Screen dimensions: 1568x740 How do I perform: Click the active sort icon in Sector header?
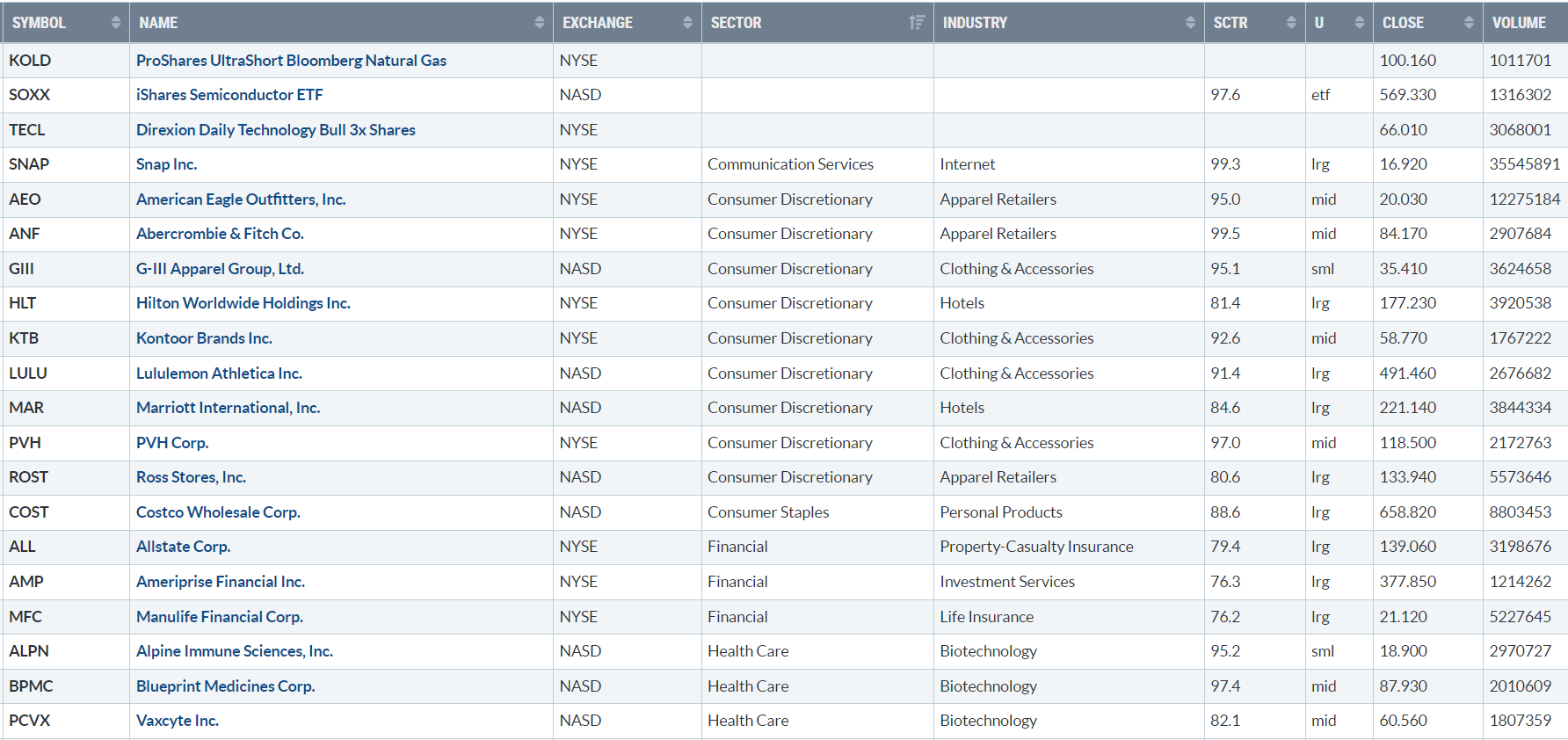pyautogui.click(x=917, y=23)
